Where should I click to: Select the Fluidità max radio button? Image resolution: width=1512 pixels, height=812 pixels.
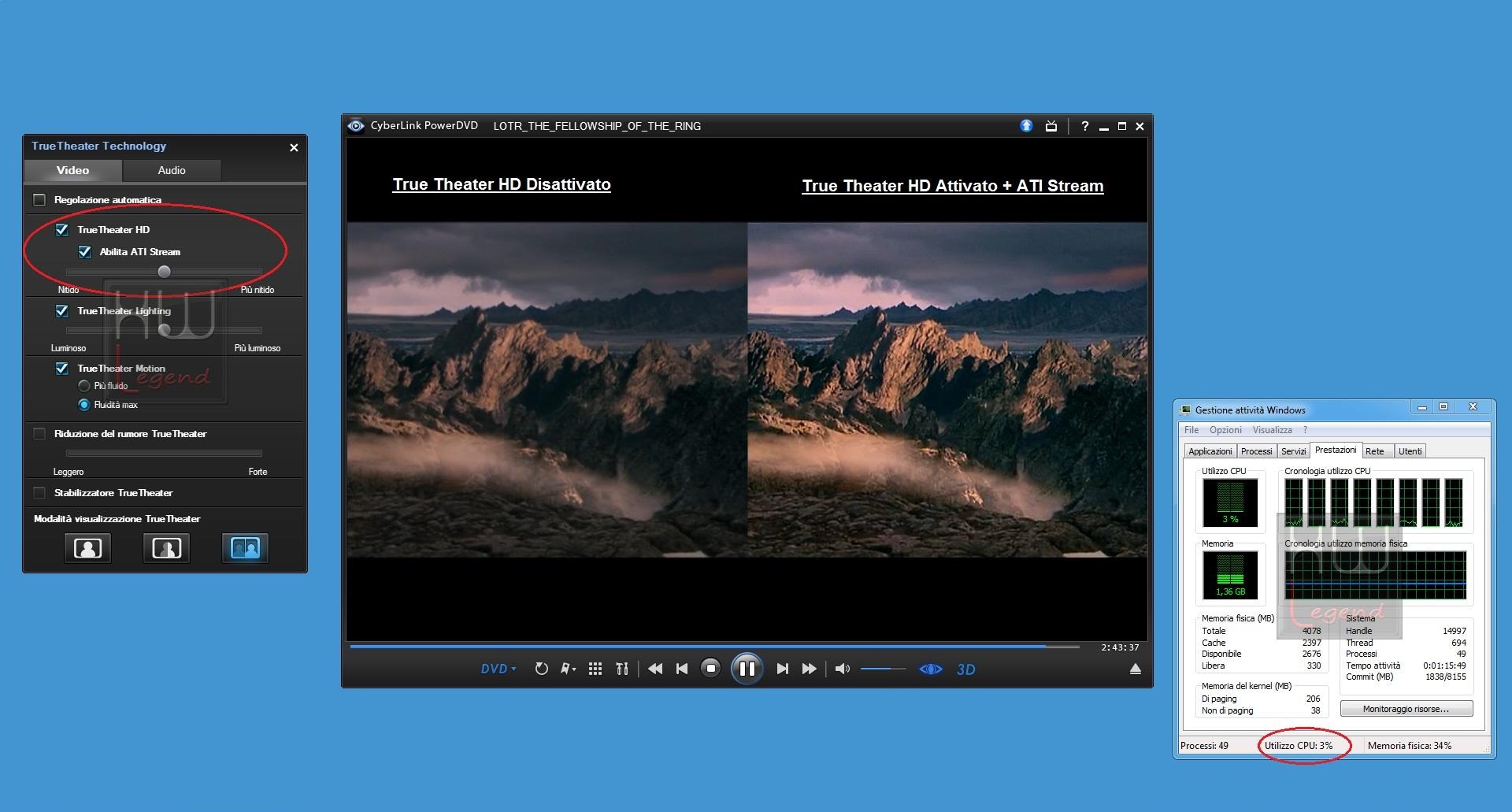point(84,405)
